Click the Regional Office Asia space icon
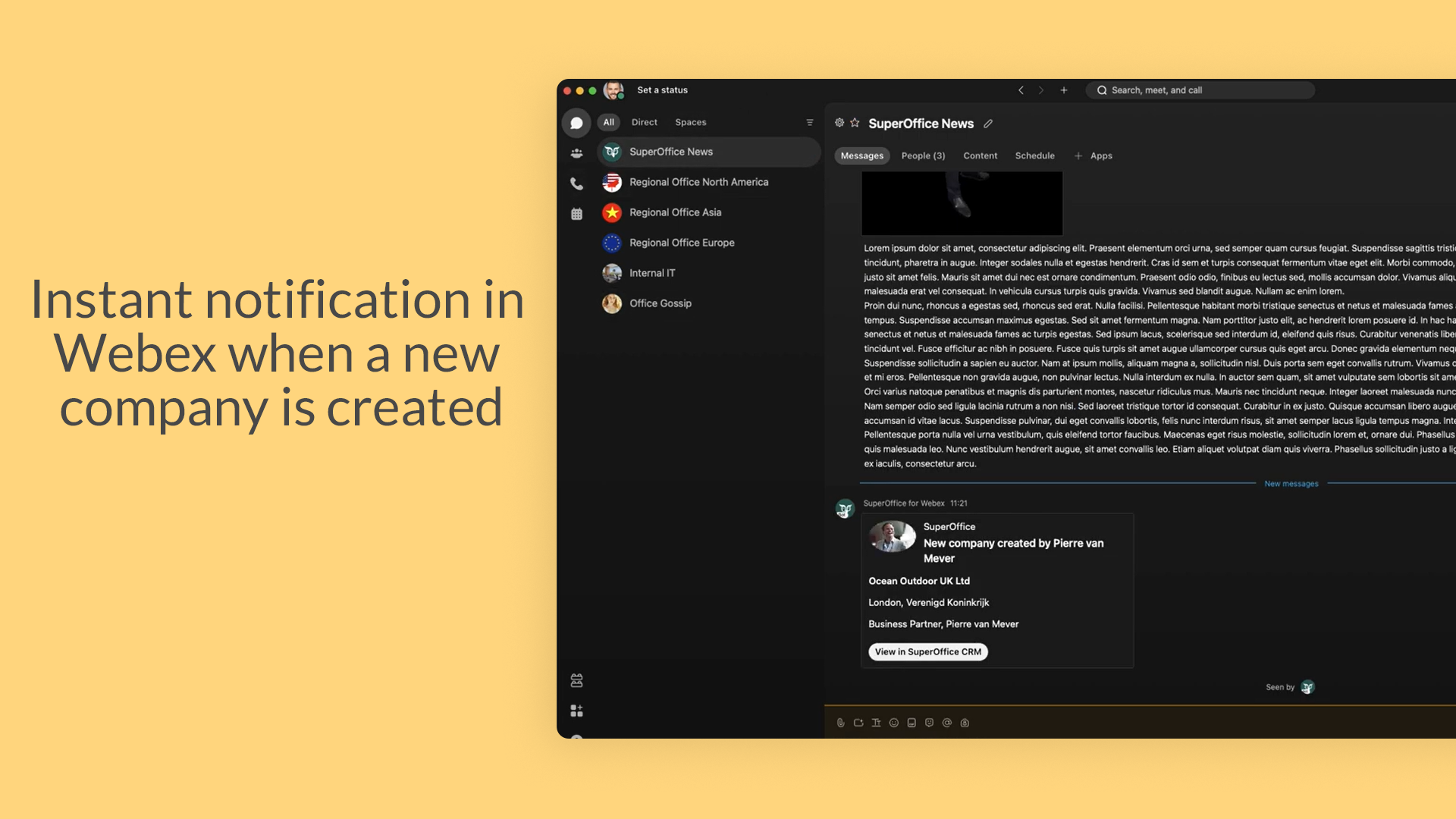 tap(611, 212)
